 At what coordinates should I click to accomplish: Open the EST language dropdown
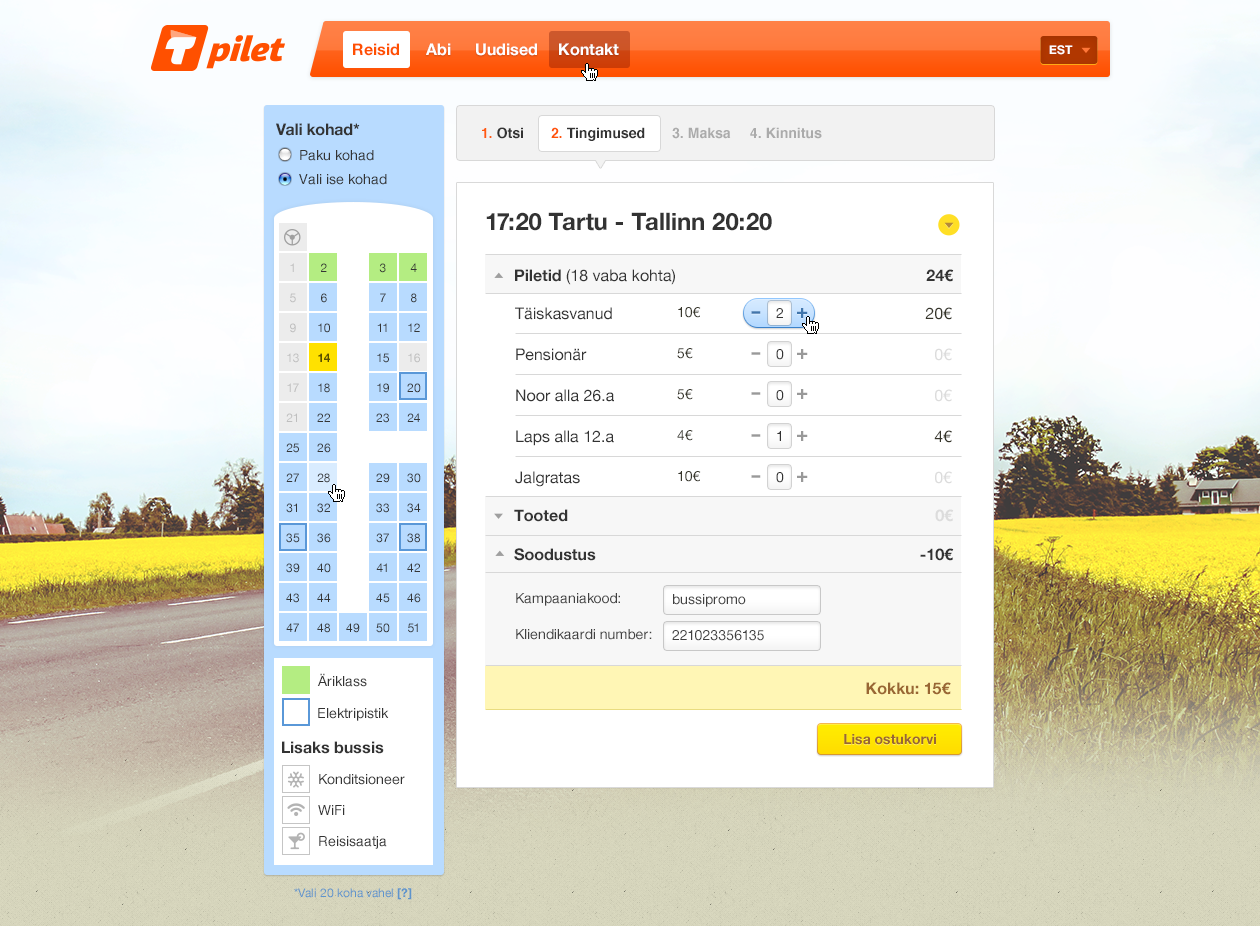click(1068, 50)
